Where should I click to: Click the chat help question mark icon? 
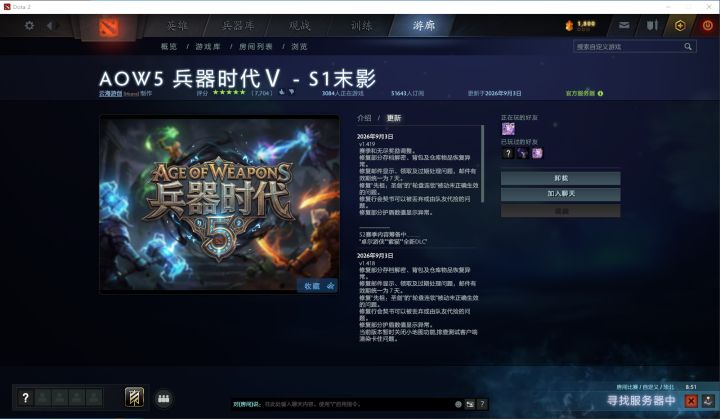point(482,404)
